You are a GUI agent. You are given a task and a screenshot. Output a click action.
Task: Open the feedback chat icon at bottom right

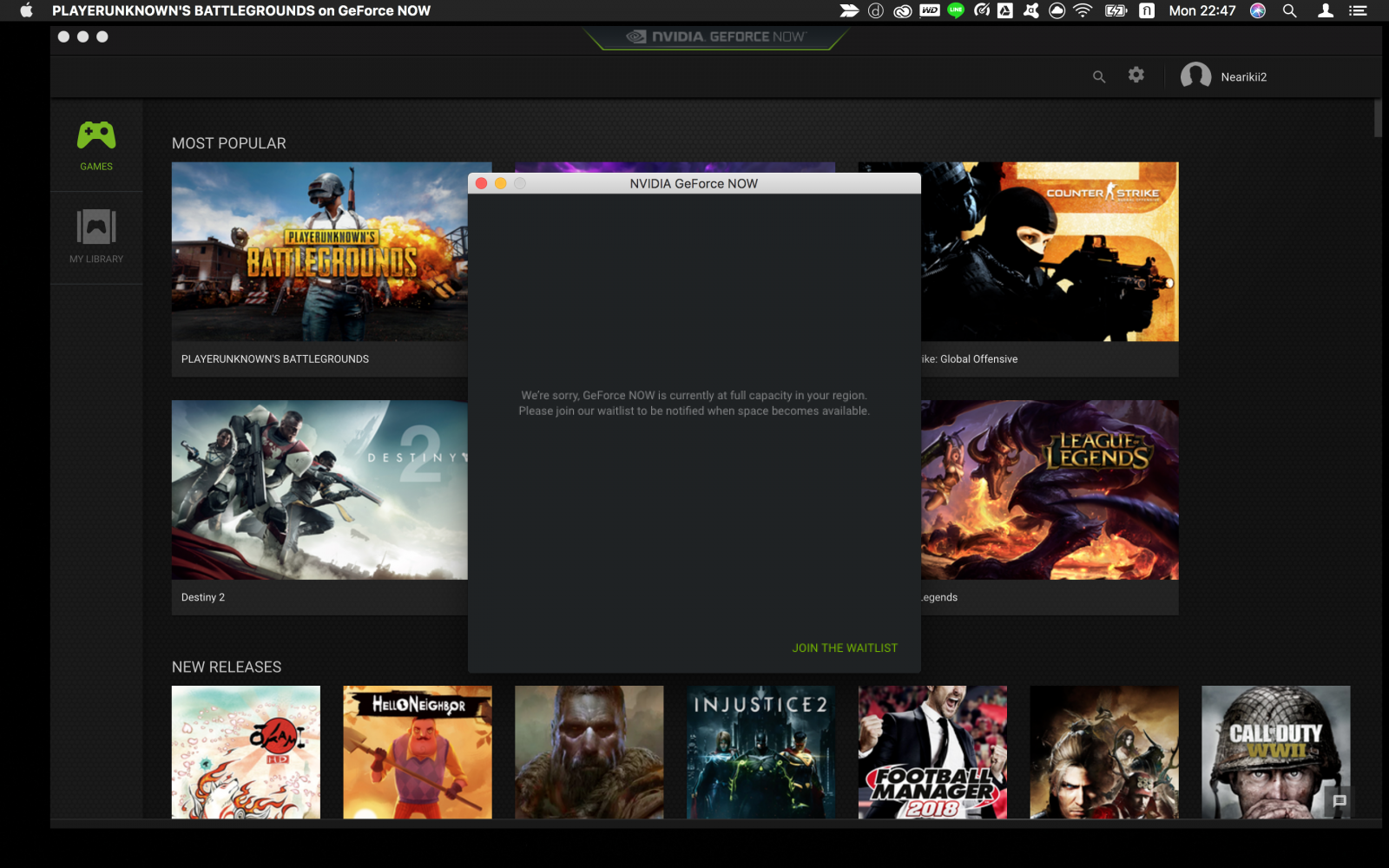[1340, 801]
